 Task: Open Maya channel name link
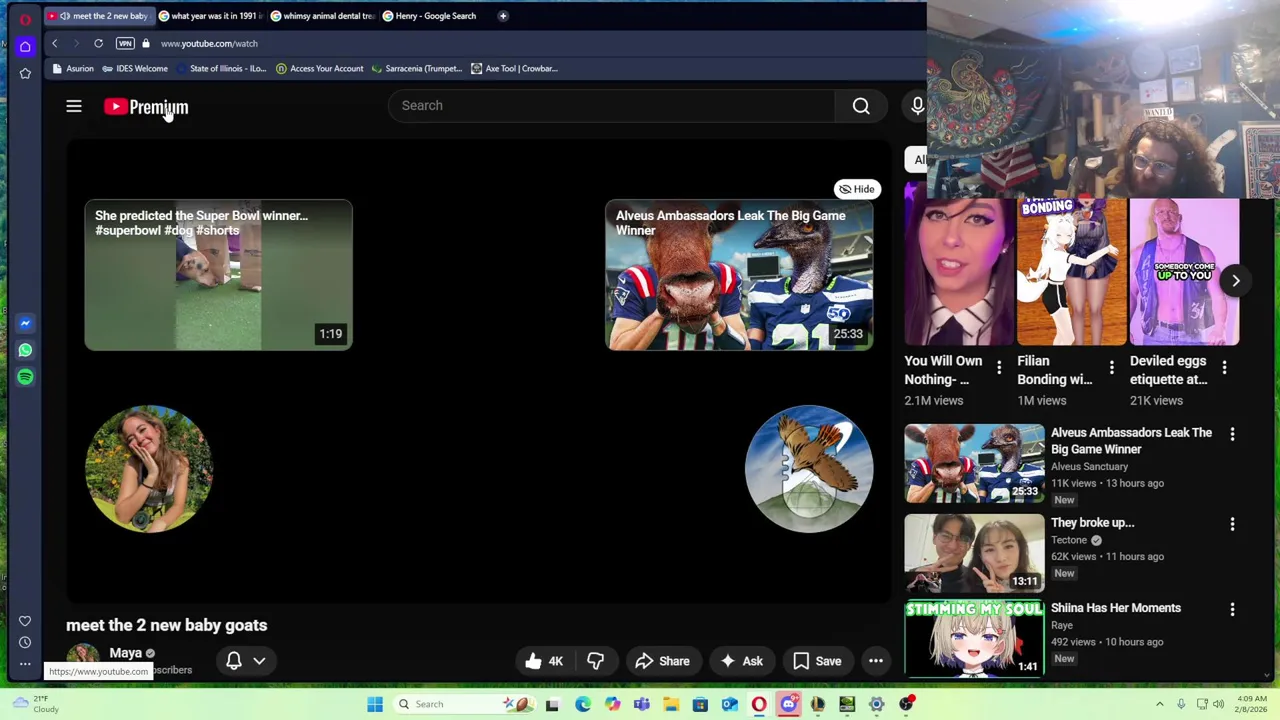click(x=126, y=653)
